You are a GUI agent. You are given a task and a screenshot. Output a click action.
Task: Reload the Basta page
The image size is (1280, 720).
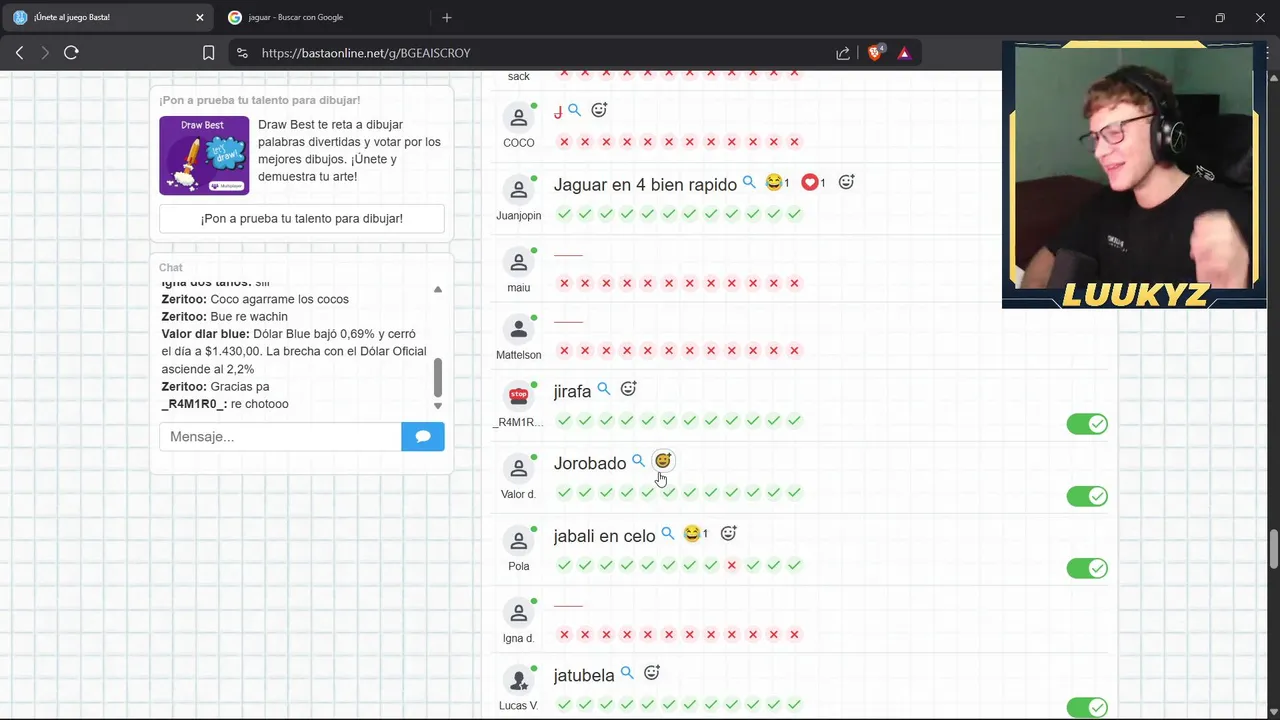(x=71, y=53)
